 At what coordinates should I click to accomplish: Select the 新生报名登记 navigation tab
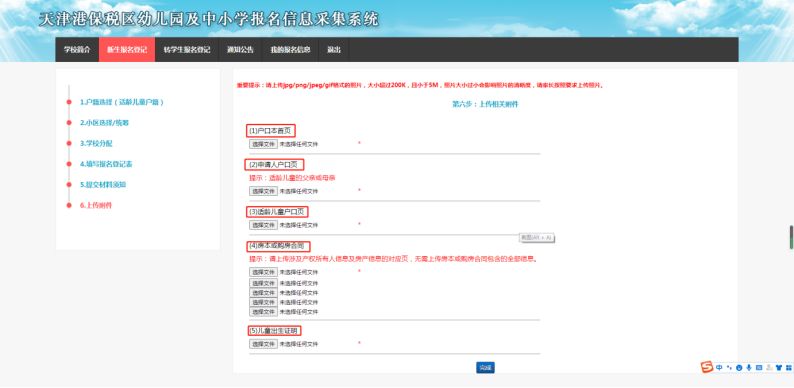127,50
